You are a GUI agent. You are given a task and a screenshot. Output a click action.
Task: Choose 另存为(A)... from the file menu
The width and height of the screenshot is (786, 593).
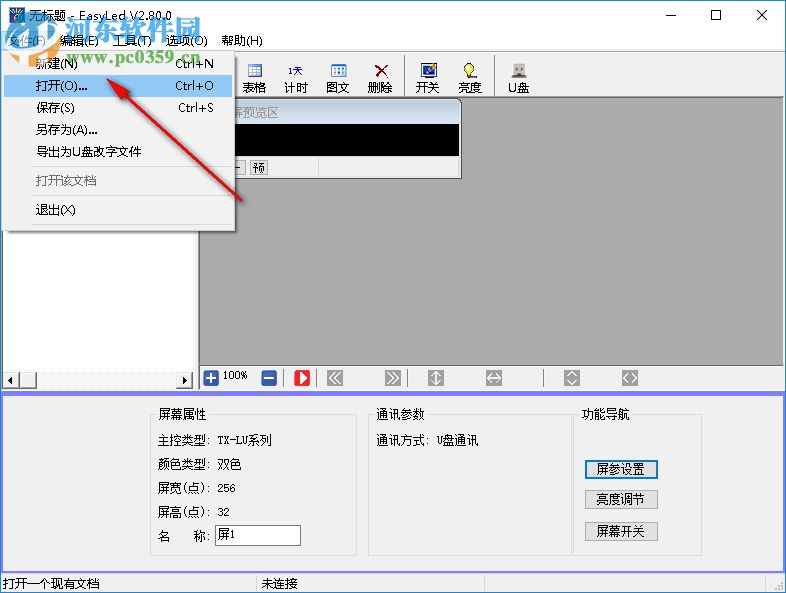[118, 130]
